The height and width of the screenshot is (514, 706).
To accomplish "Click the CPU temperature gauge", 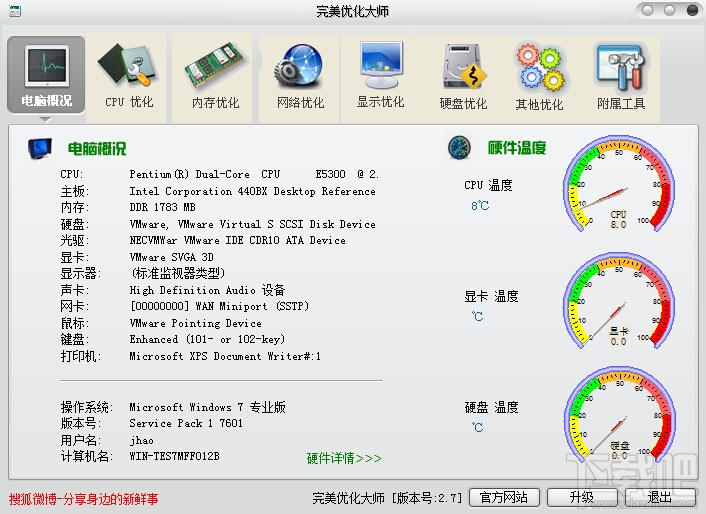I will 619,184.
